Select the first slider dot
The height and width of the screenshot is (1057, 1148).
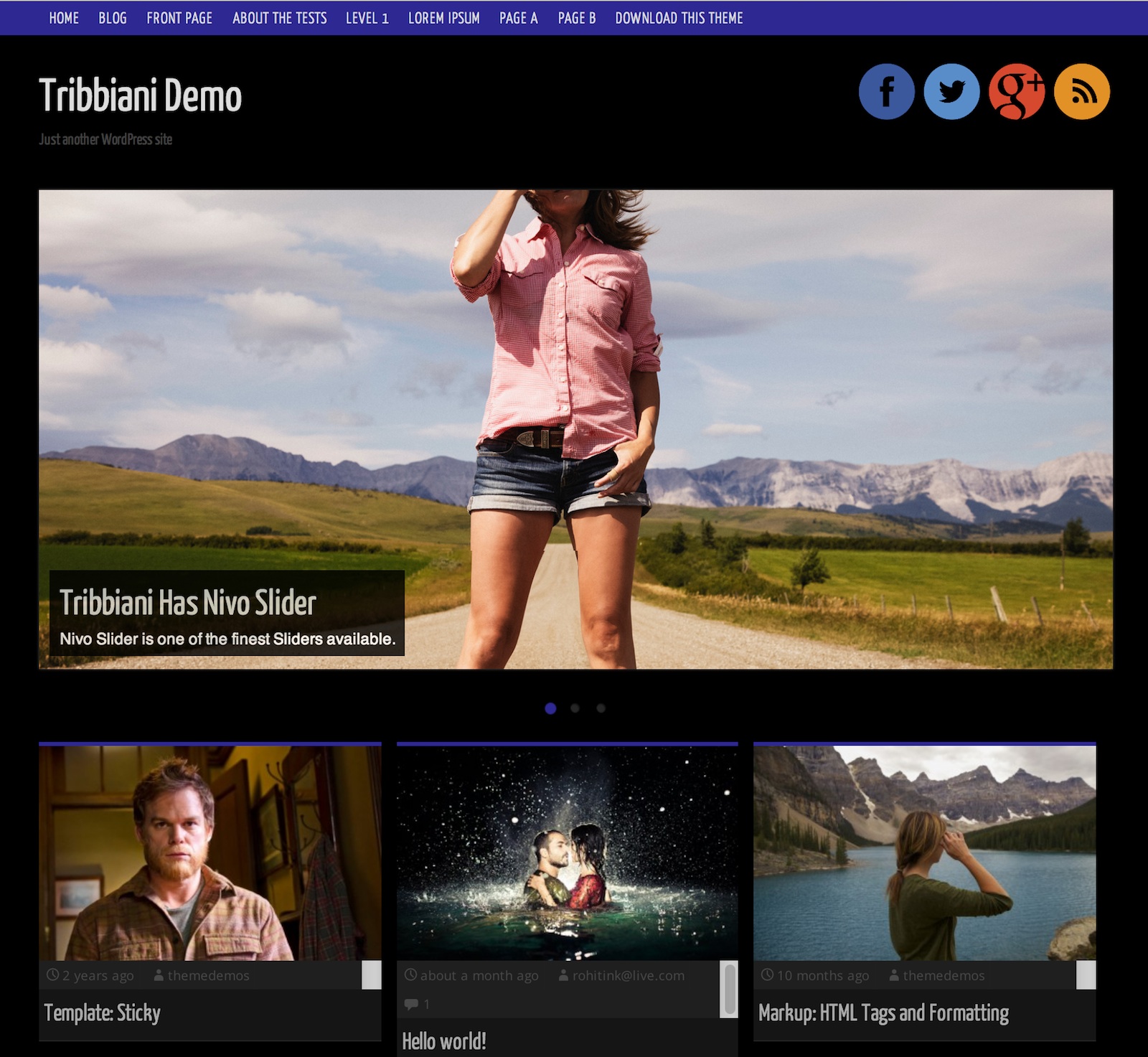pos(550,708)
